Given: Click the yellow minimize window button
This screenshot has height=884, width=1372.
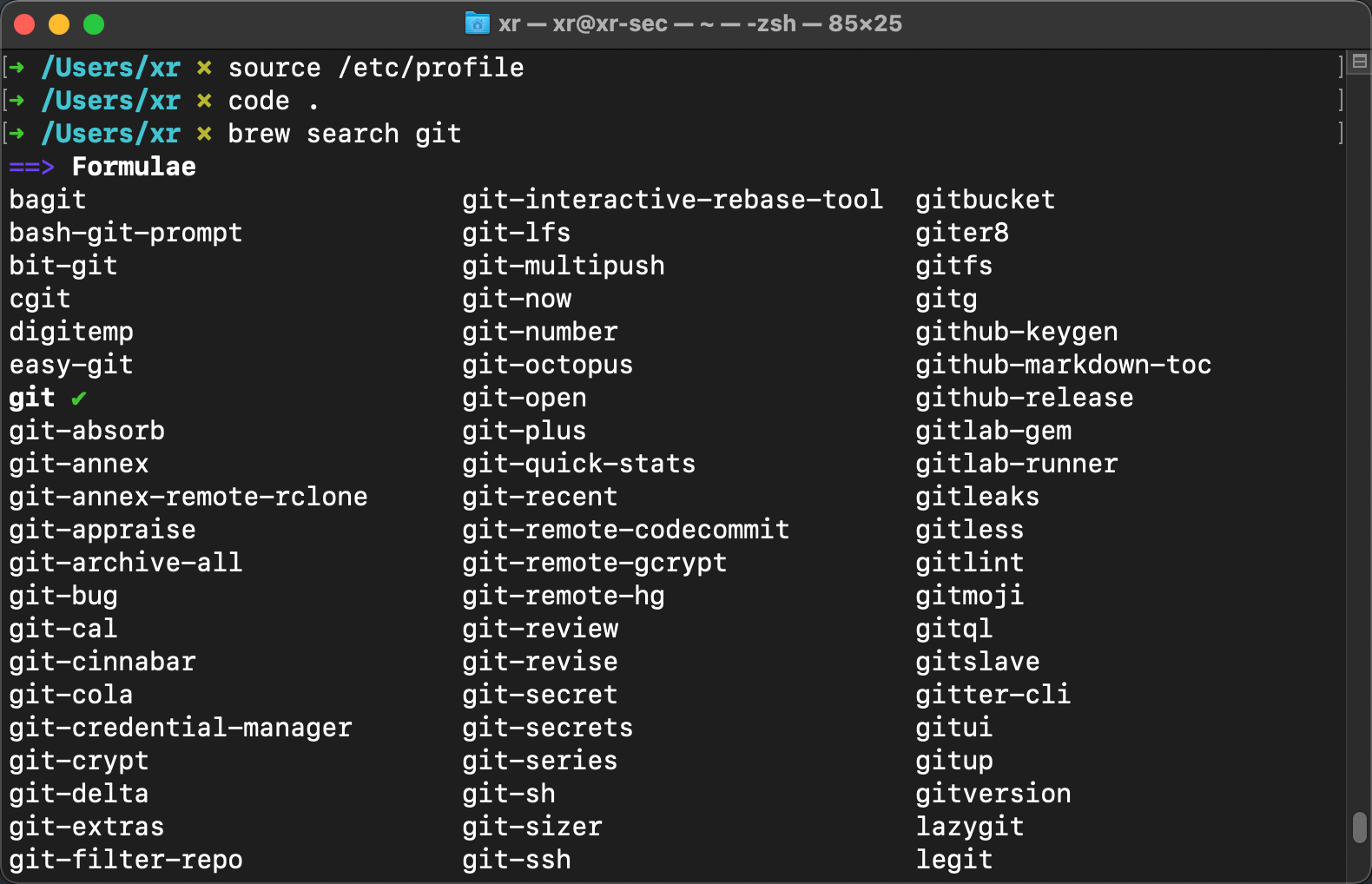Looking at the screenshot, I should point(59,24).
